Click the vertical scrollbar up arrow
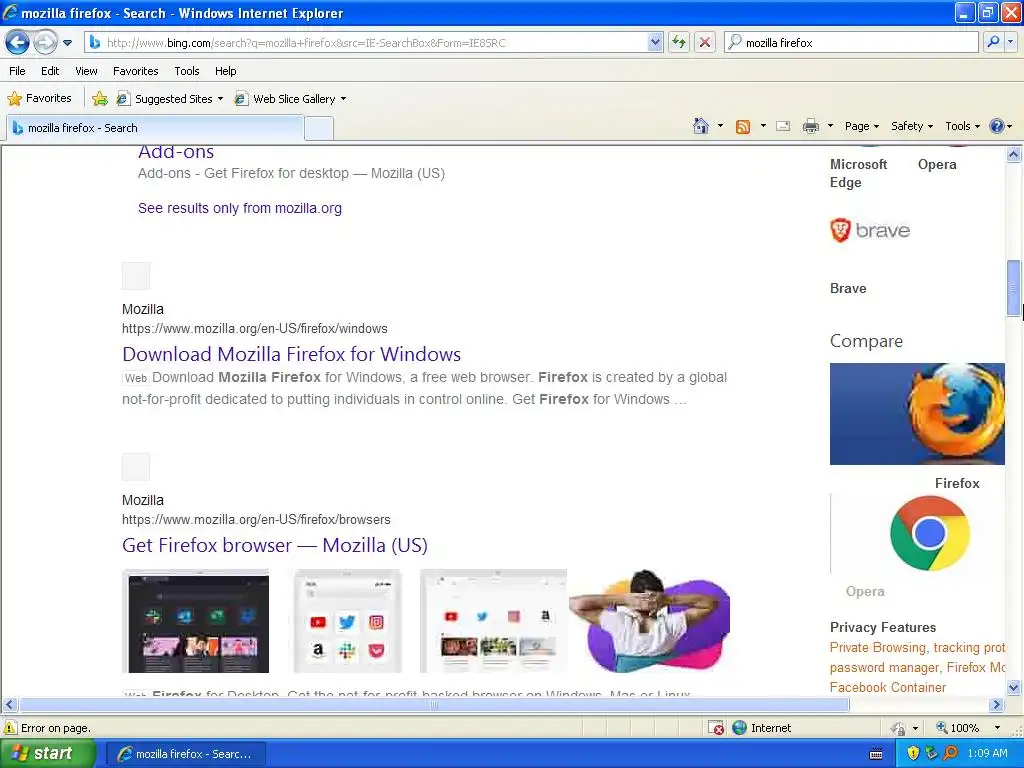1024x768 pixels. [x=1014, y=155]
